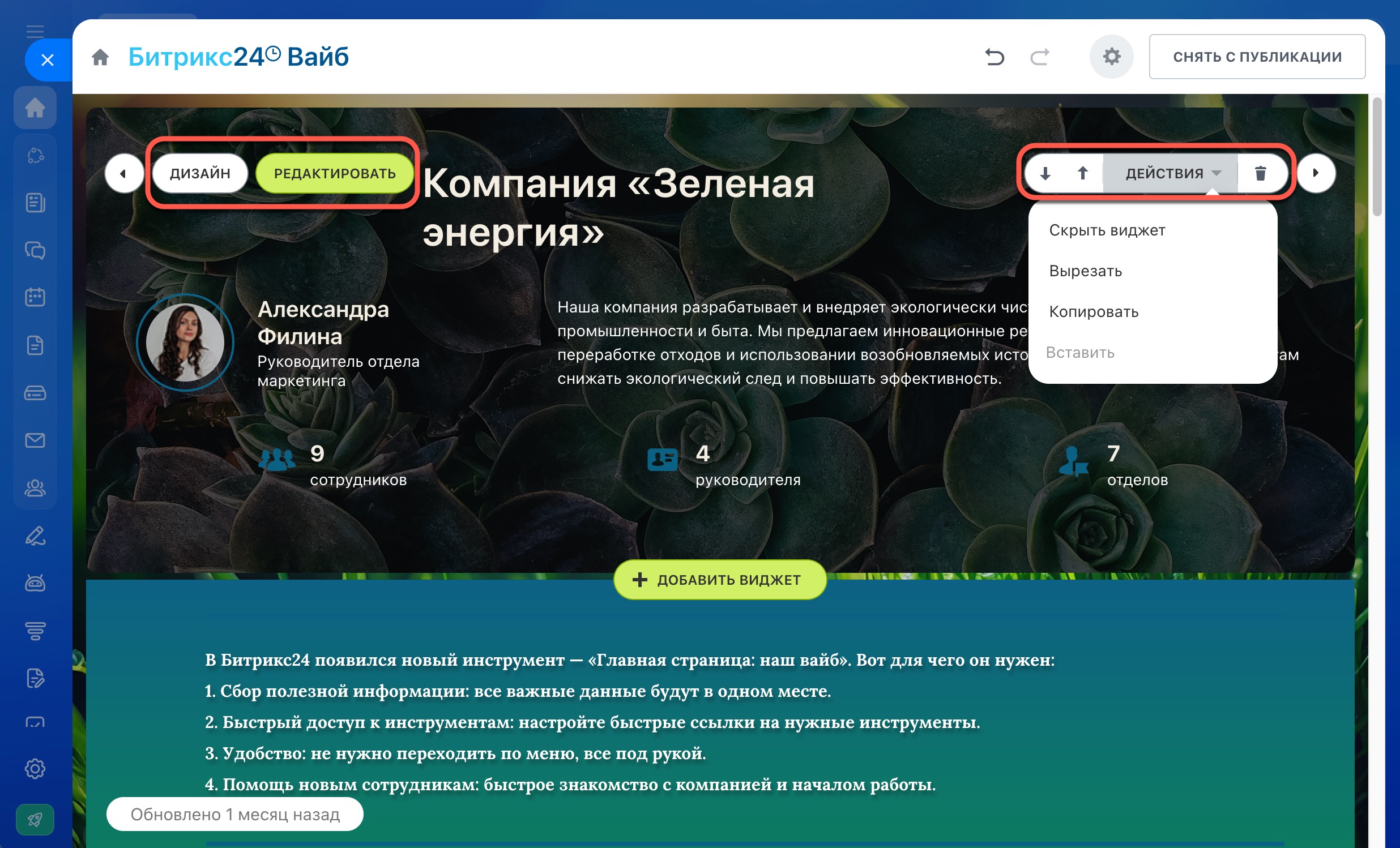Choose Скрыть виджет from the menu
The width and height of the screenshot is (1400, 848).
pyautogui.click(x=1153, y=230)
